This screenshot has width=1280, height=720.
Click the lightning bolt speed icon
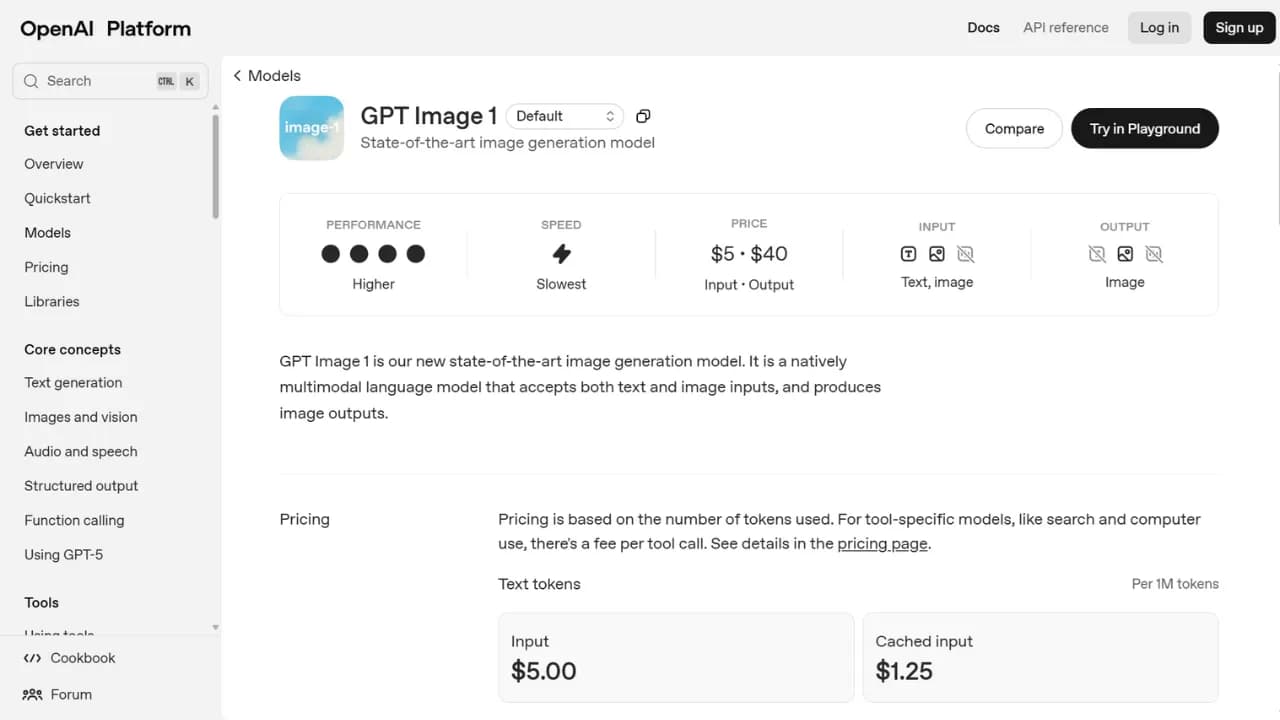(561, 253)
